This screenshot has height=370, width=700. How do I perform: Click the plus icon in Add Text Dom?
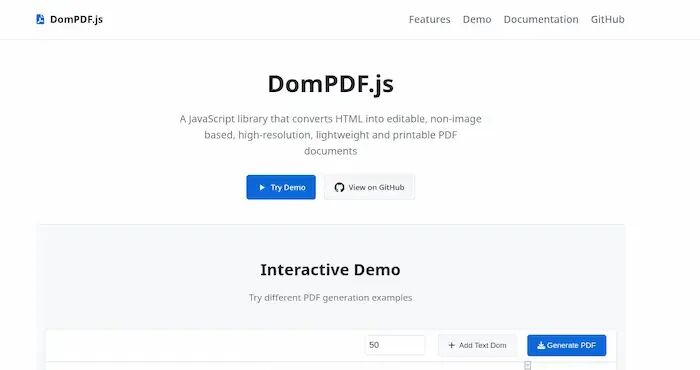pos(451,345)
